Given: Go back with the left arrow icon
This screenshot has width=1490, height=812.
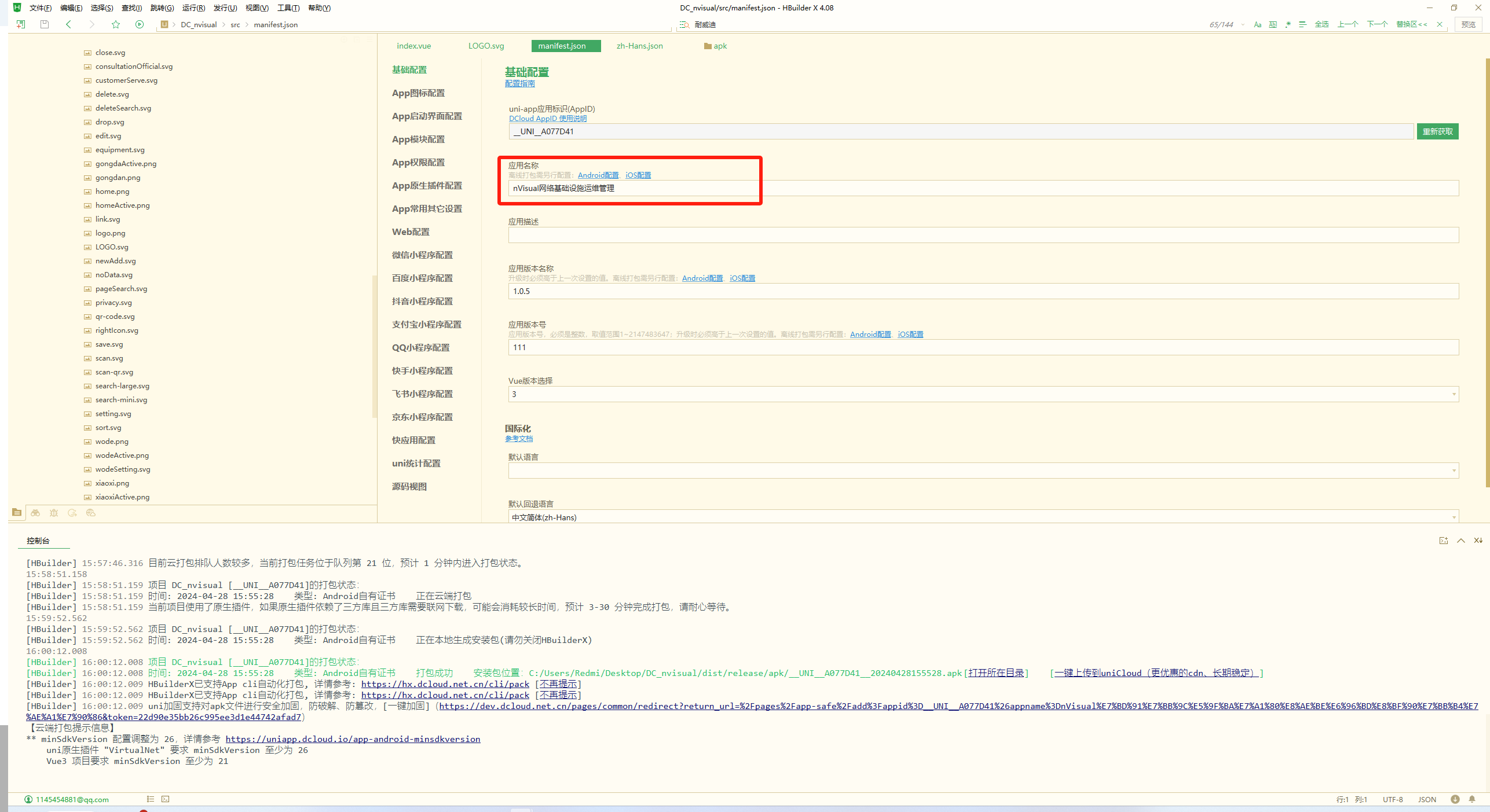Looking at the screenshot, I should [x=68, y=24].
